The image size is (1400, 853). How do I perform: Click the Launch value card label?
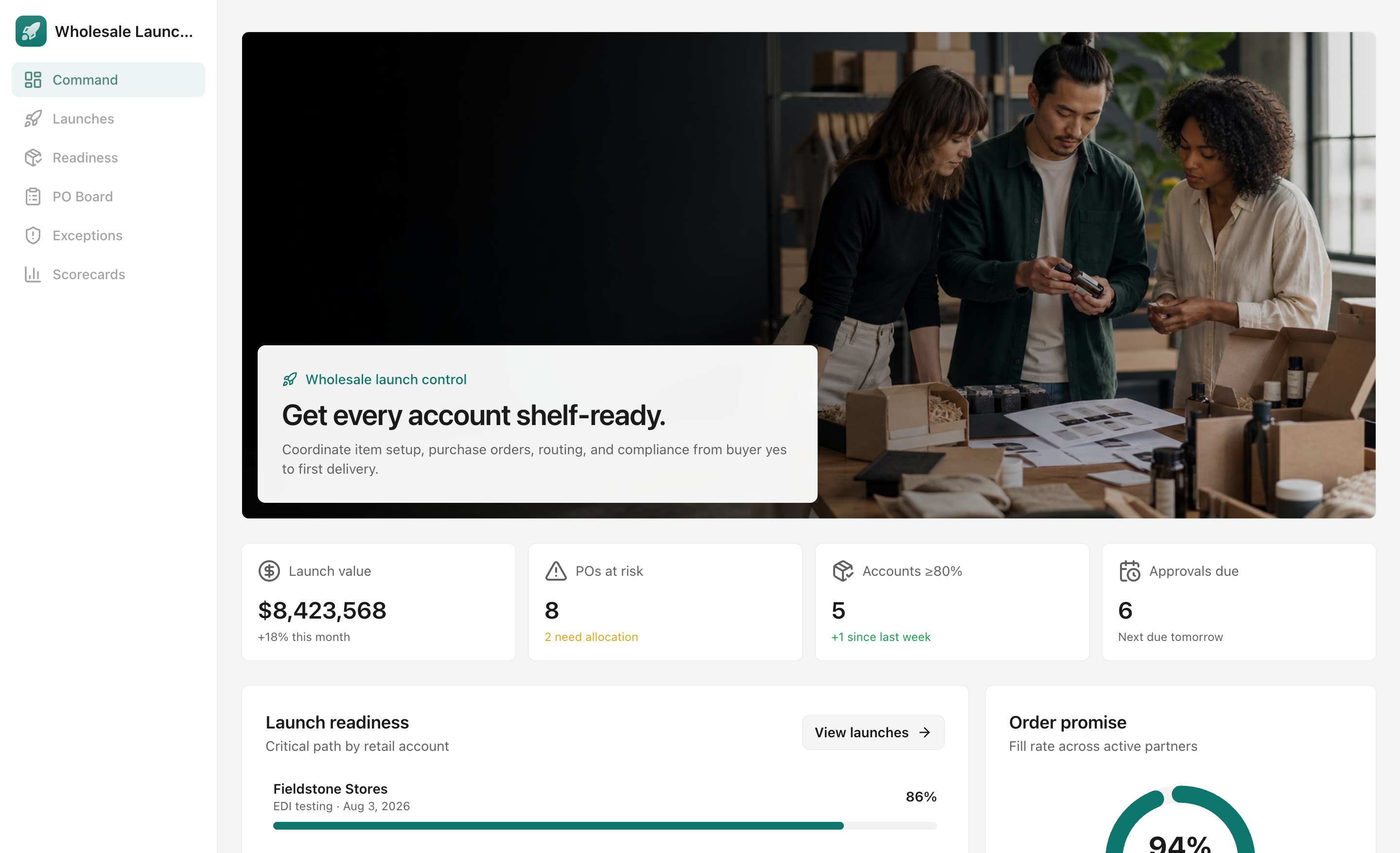pos(330,571)
